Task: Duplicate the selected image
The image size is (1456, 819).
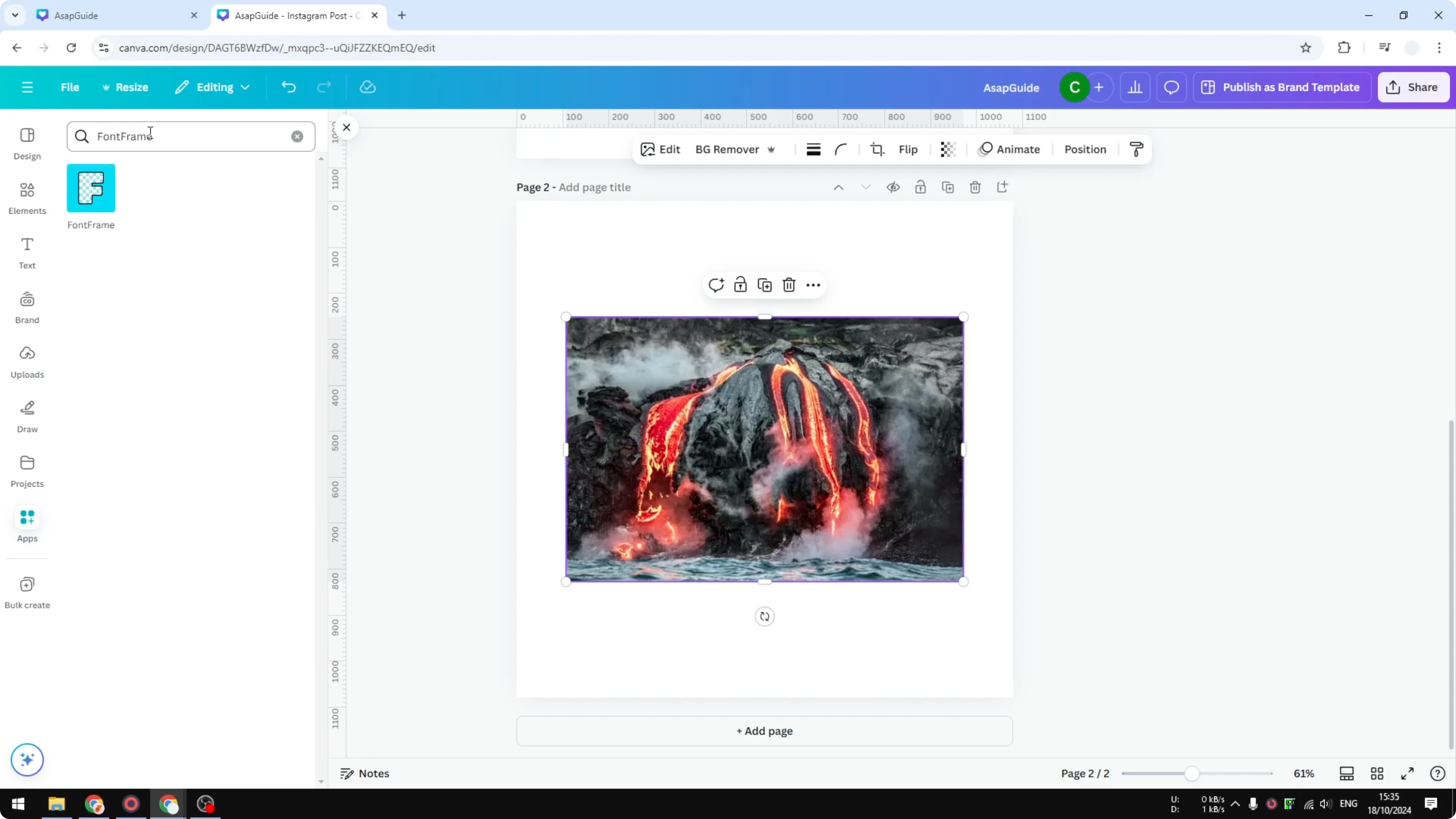Action: point(764,285)
